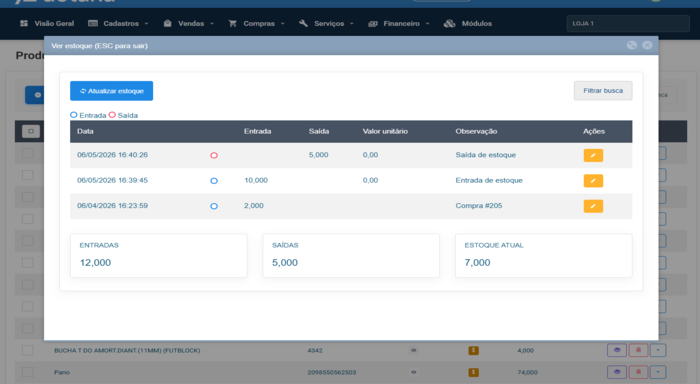Image resolution: width=700 pixels, height=384 pixels.
Task: Expand the Serviços menu
Action: (326, 23)
